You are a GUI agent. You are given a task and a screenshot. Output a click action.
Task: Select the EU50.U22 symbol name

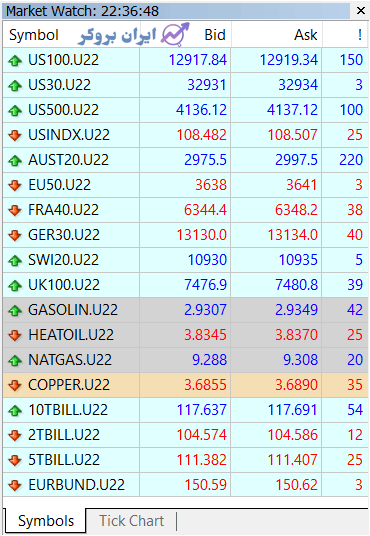coord(60,185)
